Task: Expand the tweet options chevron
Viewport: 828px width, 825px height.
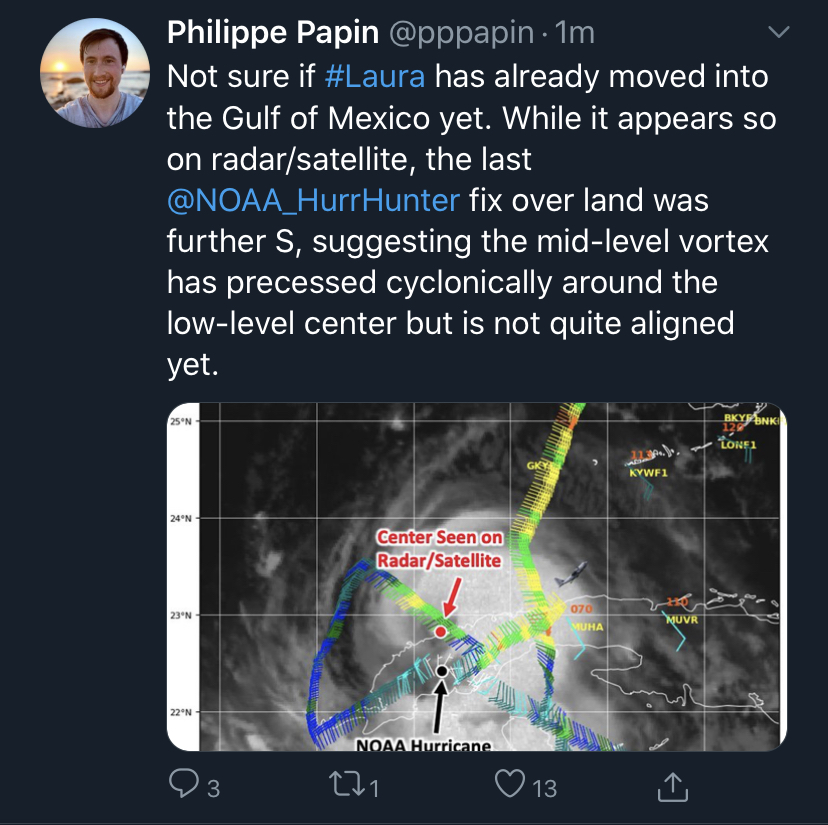Action: (778, 34)
